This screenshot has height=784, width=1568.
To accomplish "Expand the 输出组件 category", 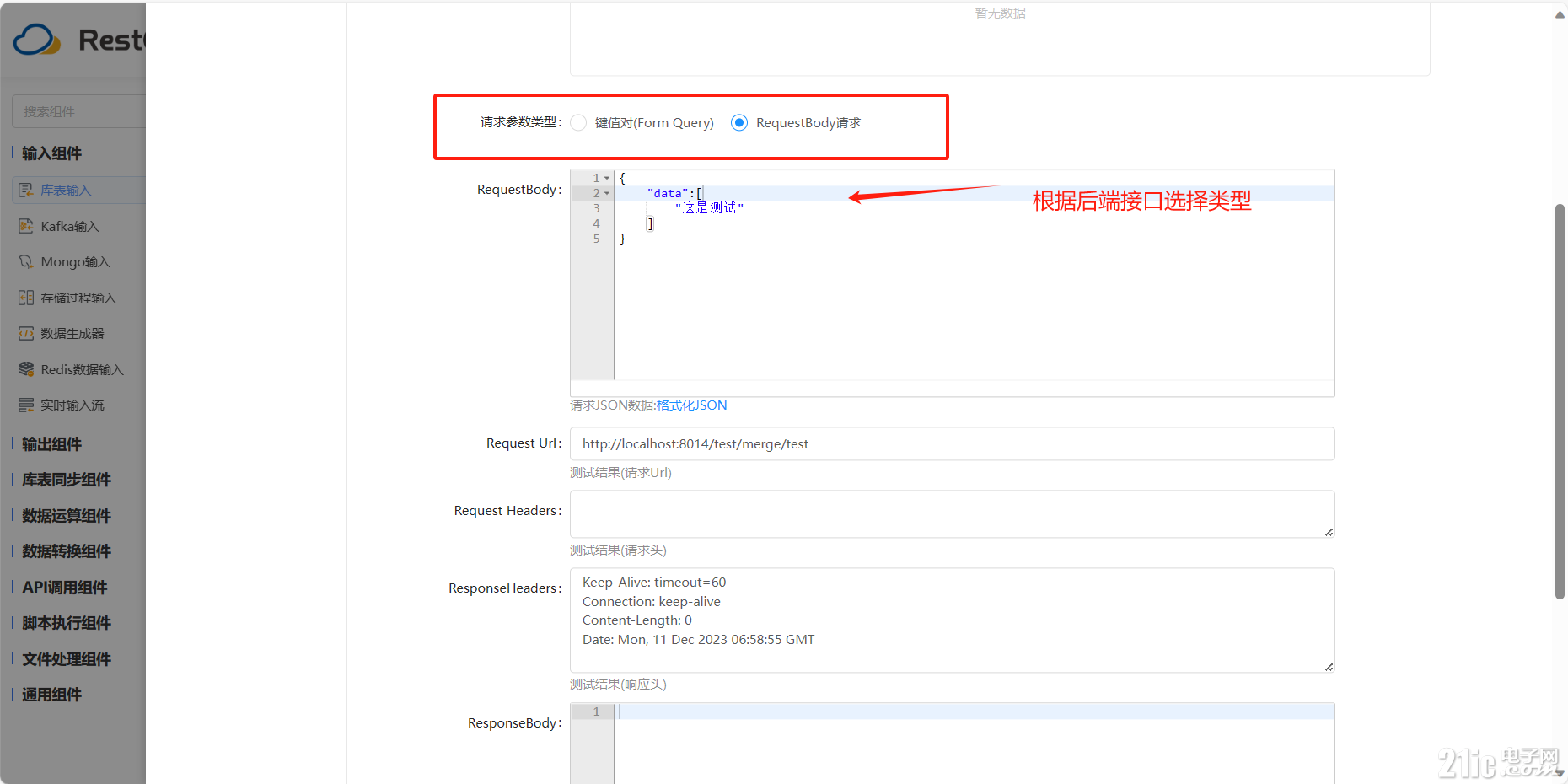I will click(51, 444).
